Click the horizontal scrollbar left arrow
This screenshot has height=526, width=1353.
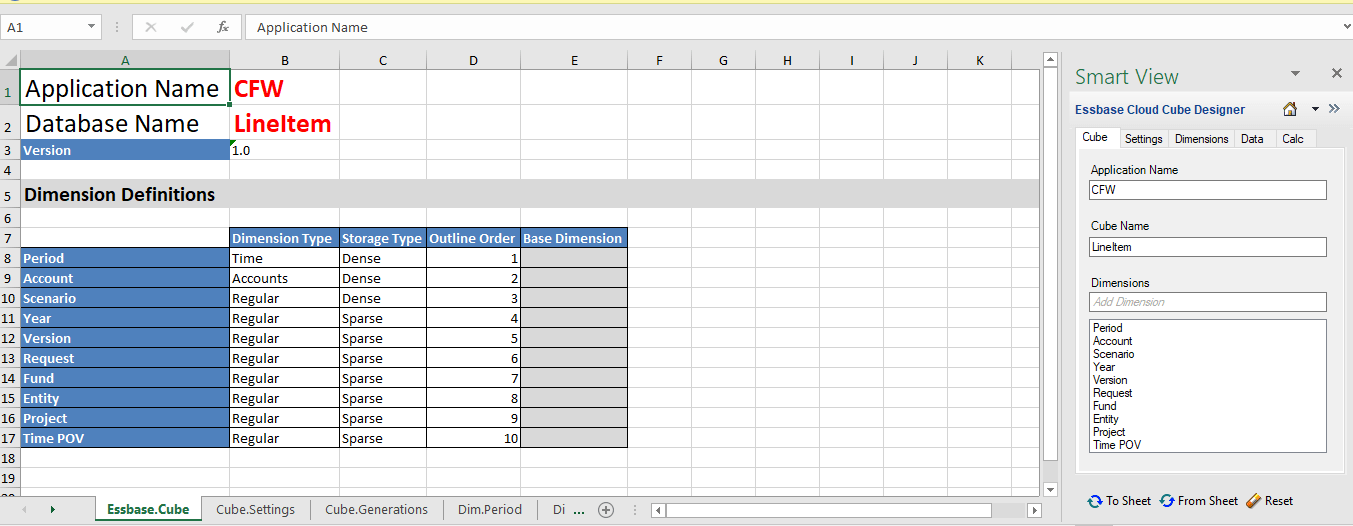click(x=658, y=510)
